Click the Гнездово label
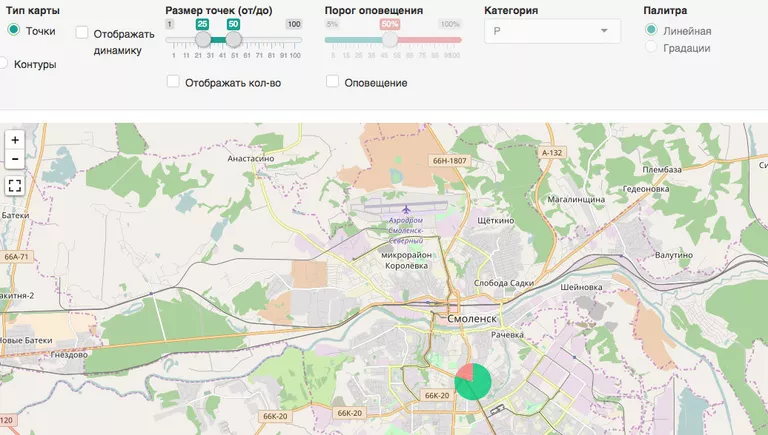The height and width of the screenshot is (435, 768). (x=69, y=355)
